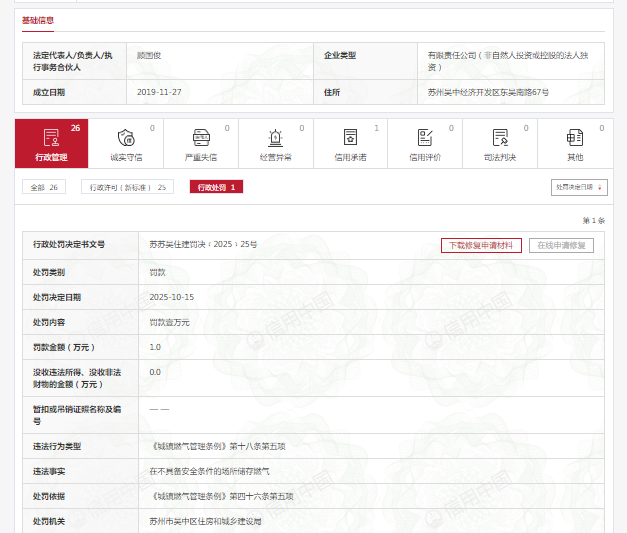Open the 基础信息 section tab

[38, 20]
